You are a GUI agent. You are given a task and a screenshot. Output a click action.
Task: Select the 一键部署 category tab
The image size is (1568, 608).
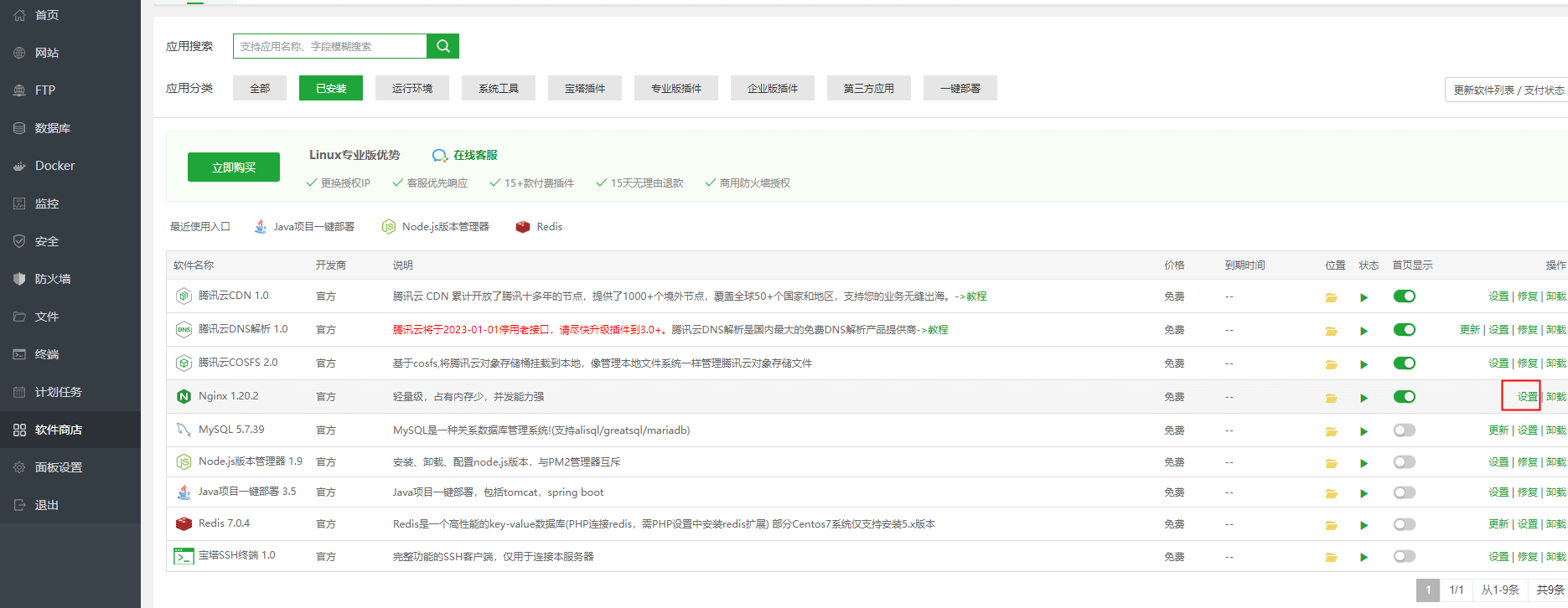pyautogui.click(x=960, y=88)
